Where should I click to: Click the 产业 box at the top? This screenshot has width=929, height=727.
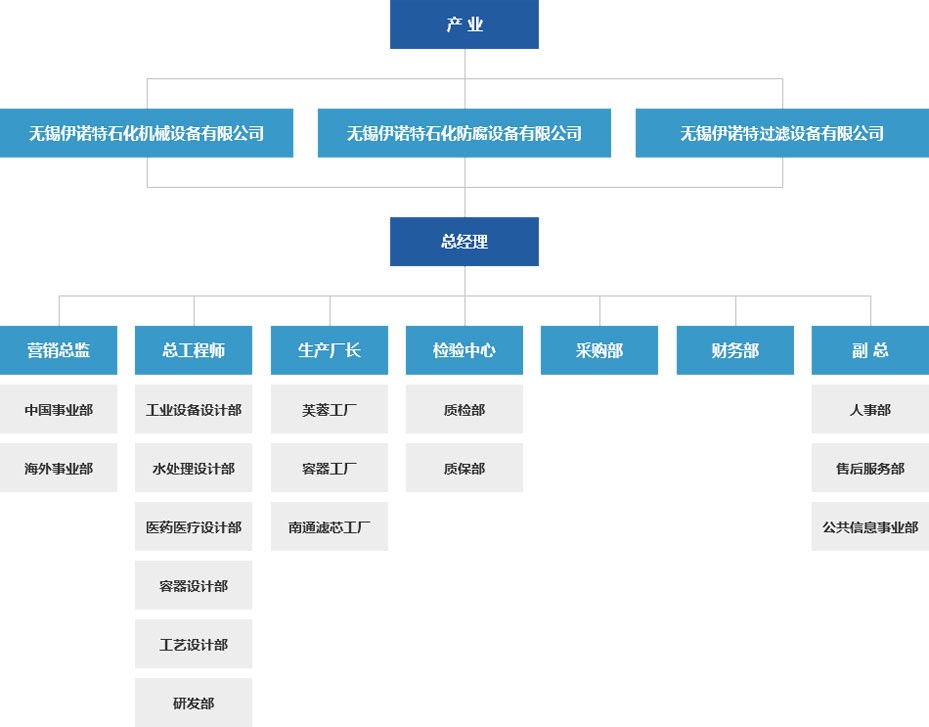464,24
